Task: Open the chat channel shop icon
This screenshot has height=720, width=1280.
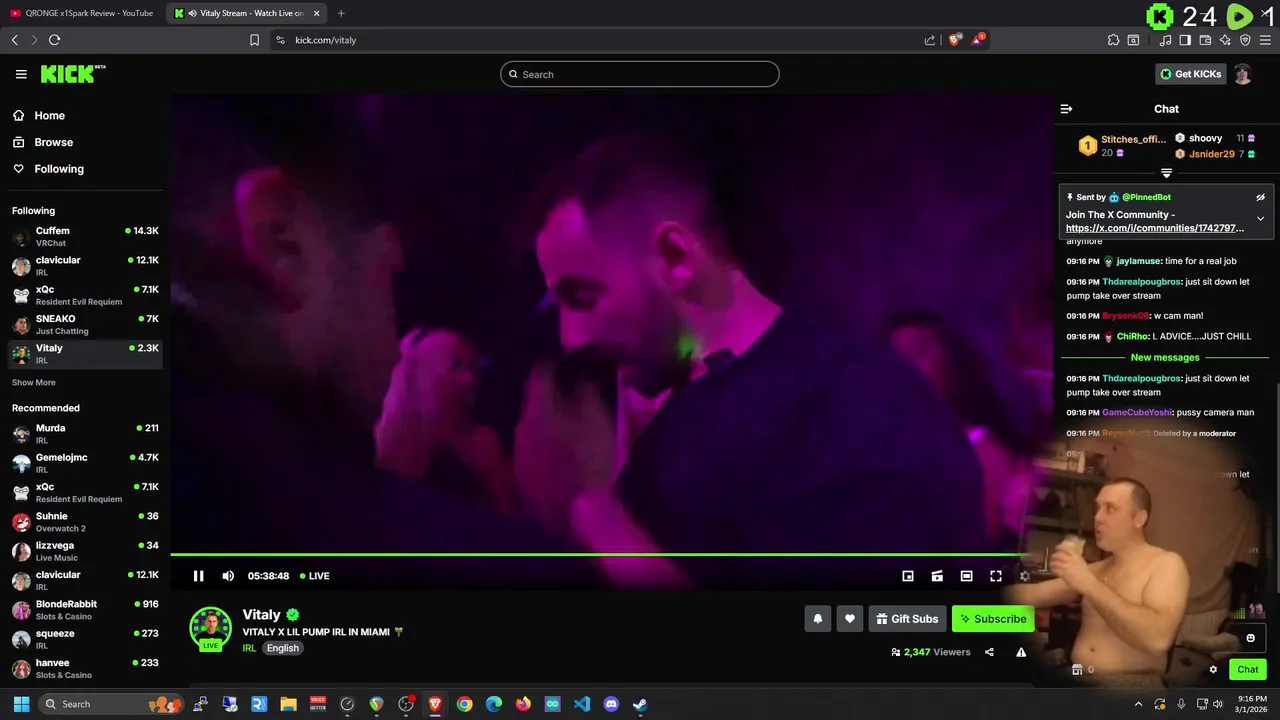Action: [x=1077, y=670]
